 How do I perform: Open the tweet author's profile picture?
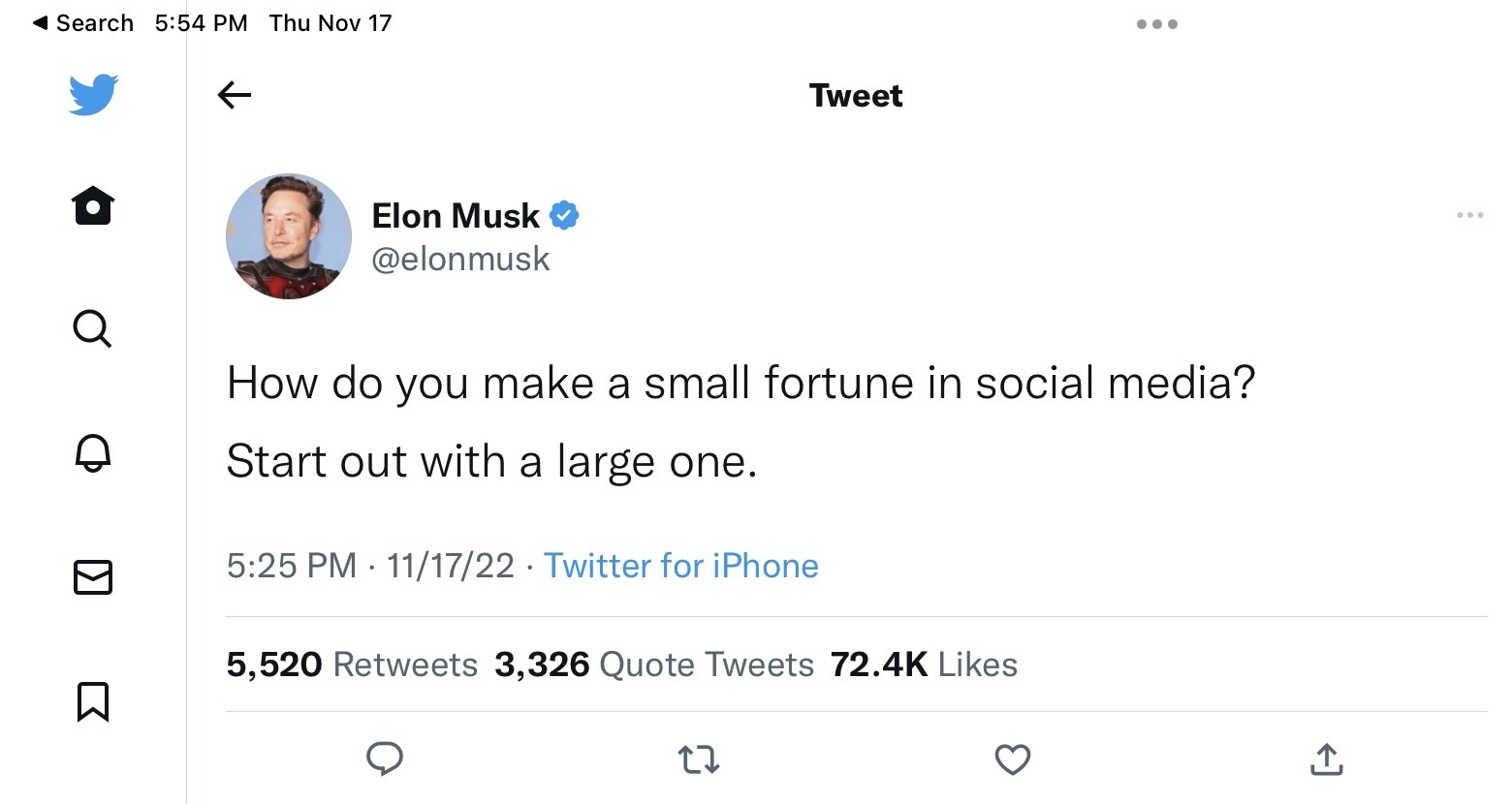coord(289,236)
